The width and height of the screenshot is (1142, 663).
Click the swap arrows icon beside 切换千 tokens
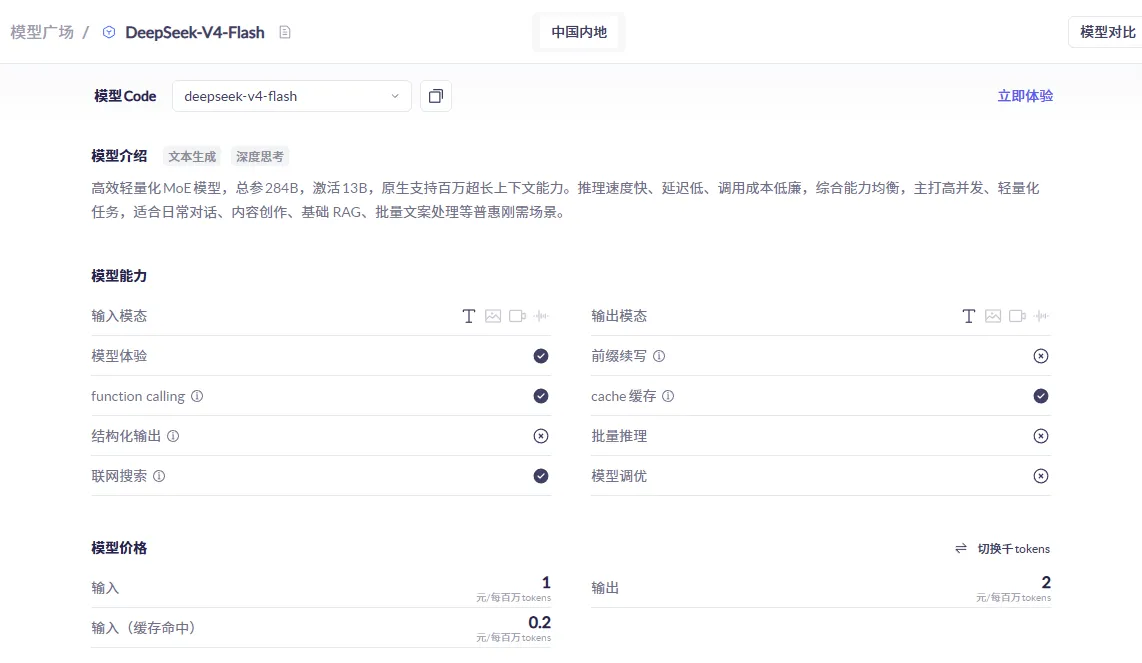click(961, 549)
